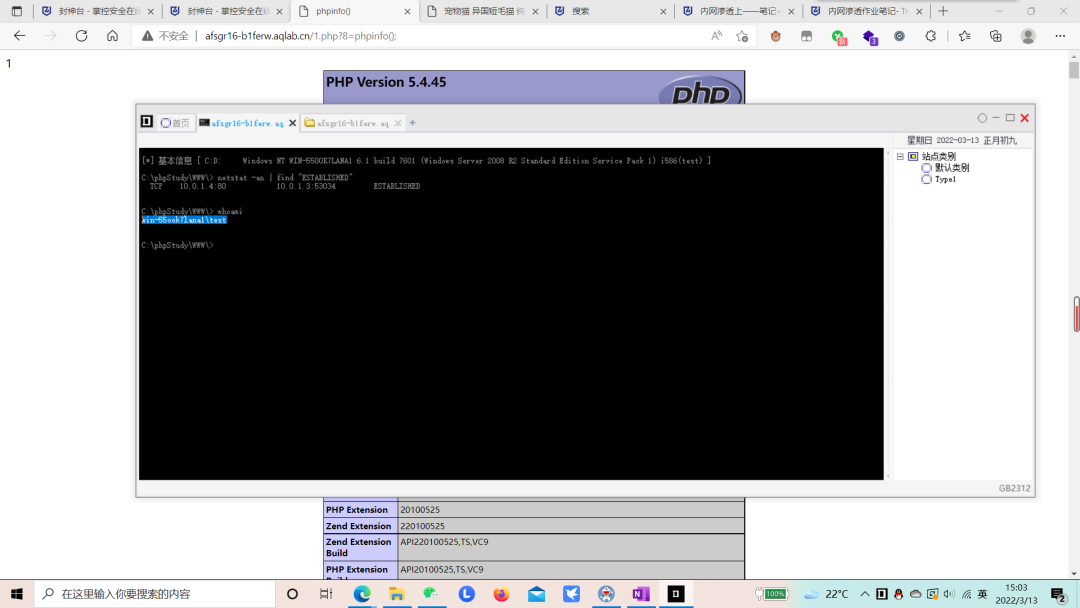Open File Explorer from the taskbar

coord(396,594)
